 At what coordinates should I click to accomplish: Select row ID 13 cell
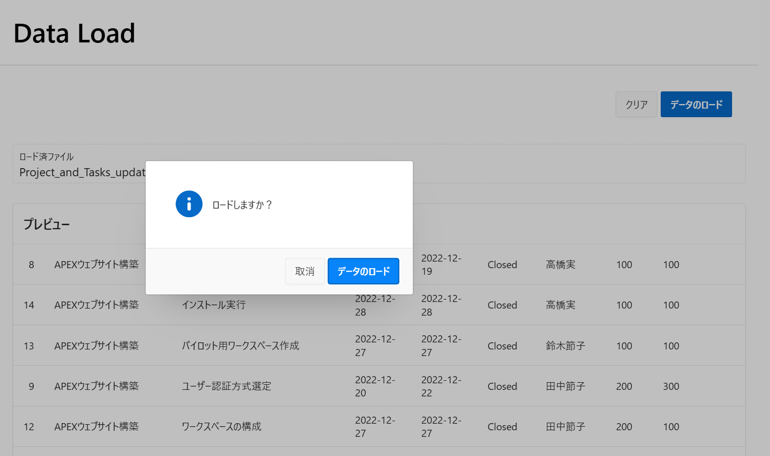[x=29, y=346]
